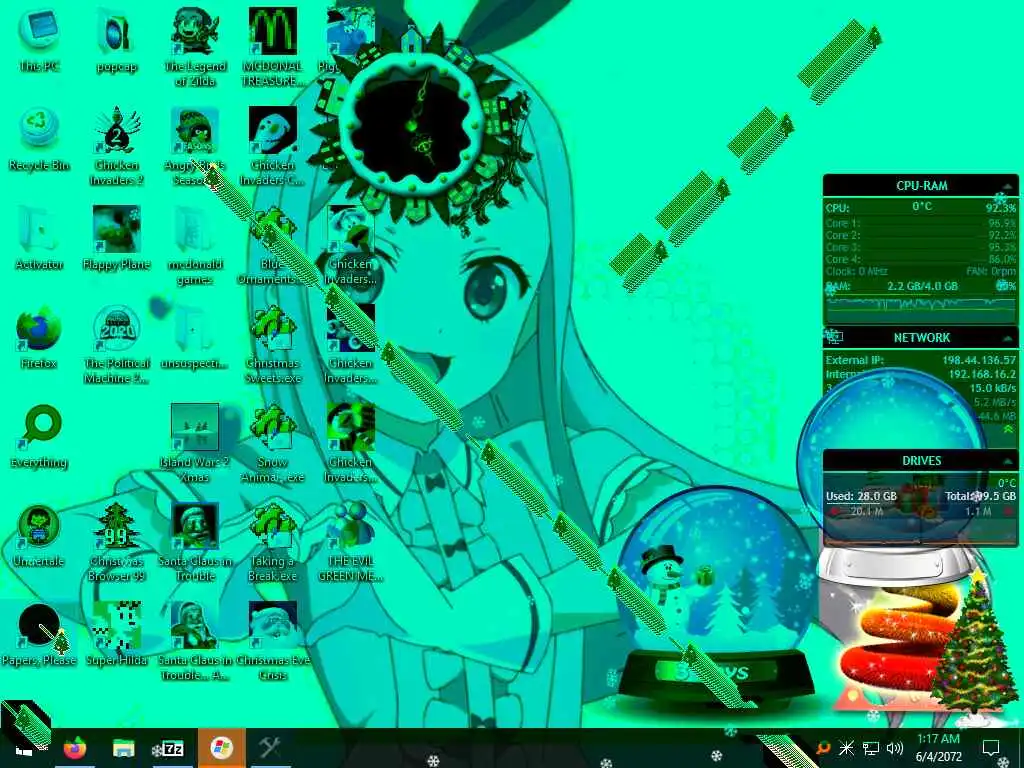Click the CPU-RAM header title
Viewport: 1024px width, 768px height.
point(921,186)
